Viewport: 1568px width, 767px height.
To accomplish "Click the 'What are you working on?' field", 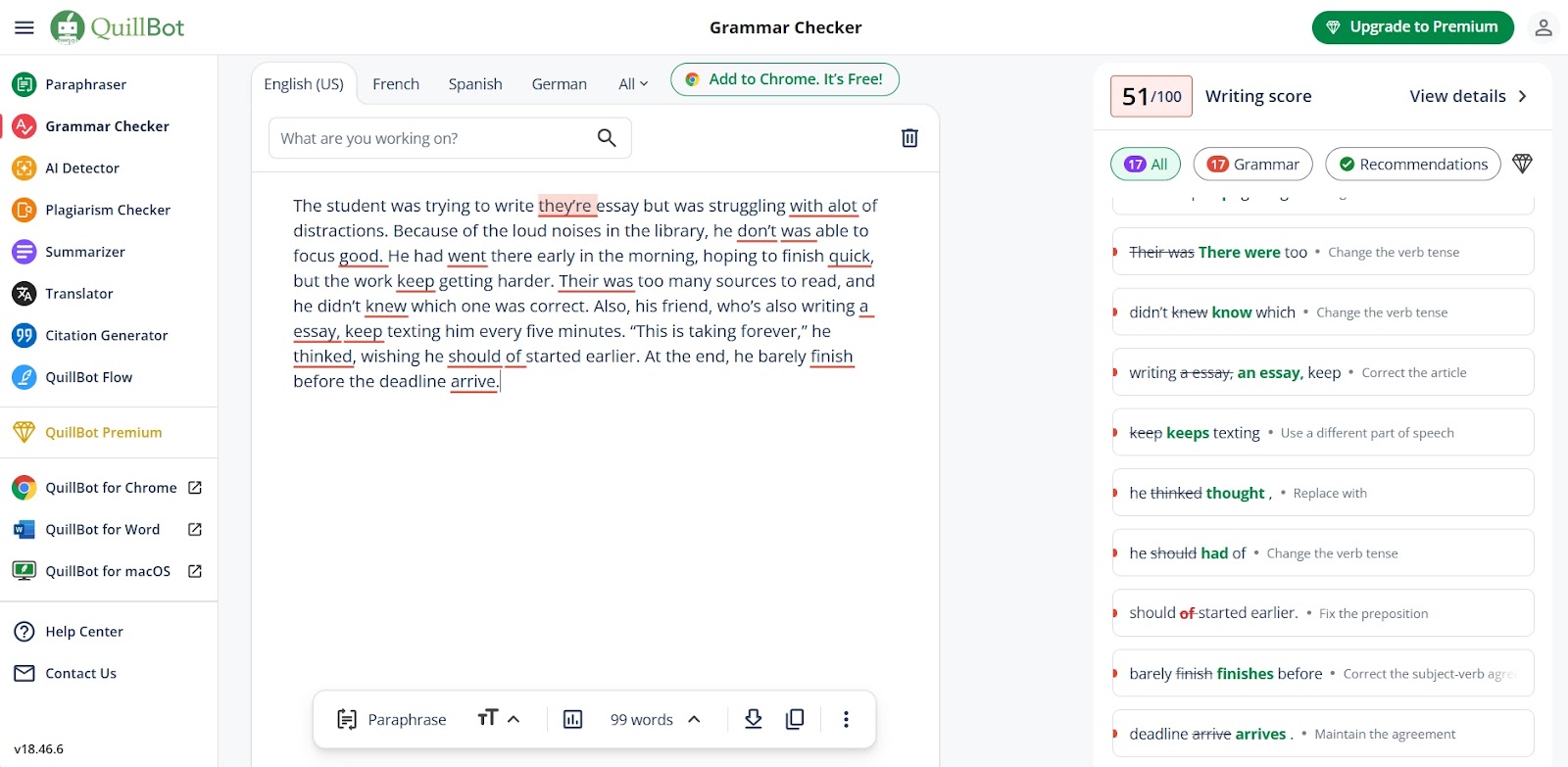I will click(x=450, y=138).
